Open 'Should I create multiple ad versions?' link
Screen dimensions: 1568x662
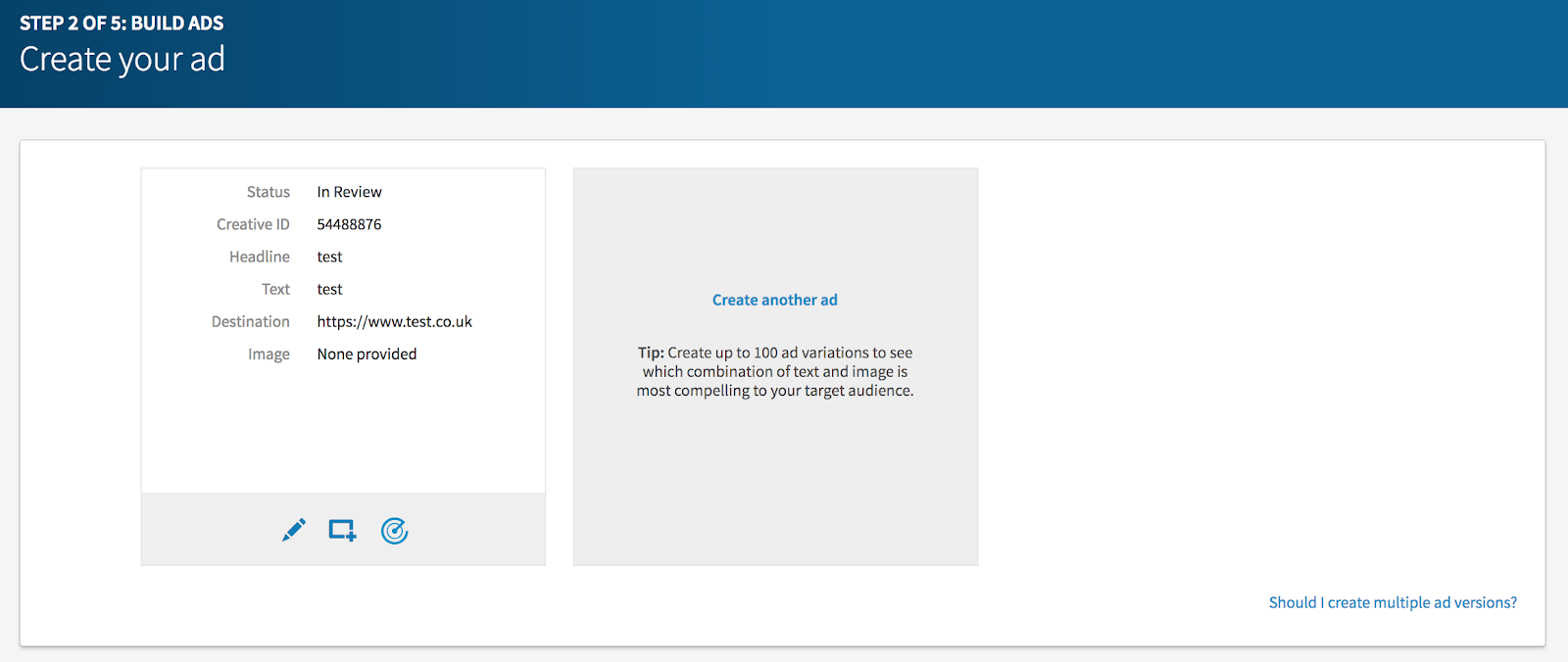point(1393,602)
